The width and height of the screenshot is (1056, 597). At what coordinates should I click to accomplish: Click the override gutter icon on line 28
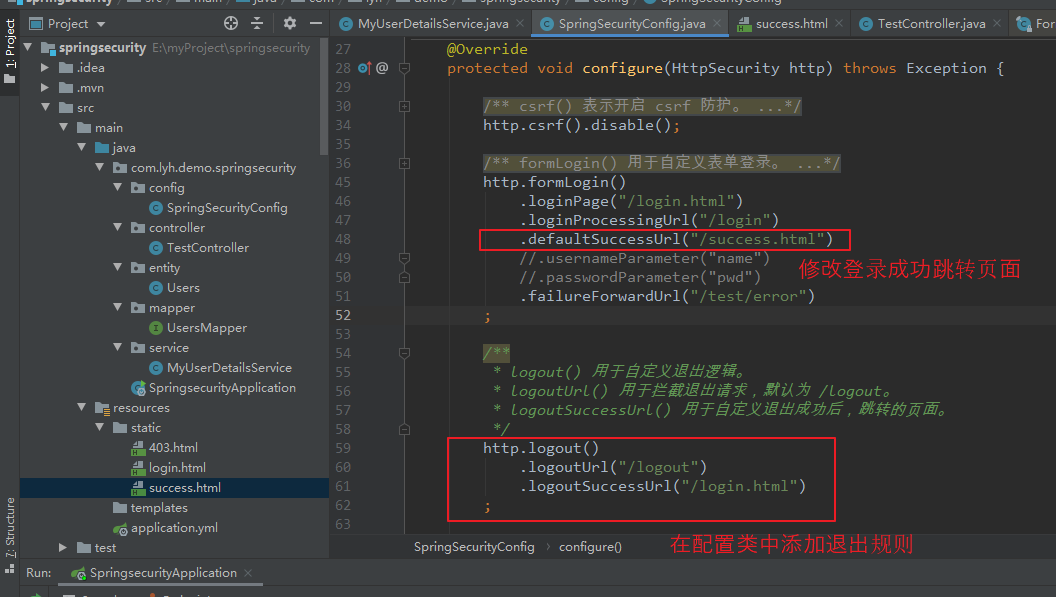coord(364,68)
